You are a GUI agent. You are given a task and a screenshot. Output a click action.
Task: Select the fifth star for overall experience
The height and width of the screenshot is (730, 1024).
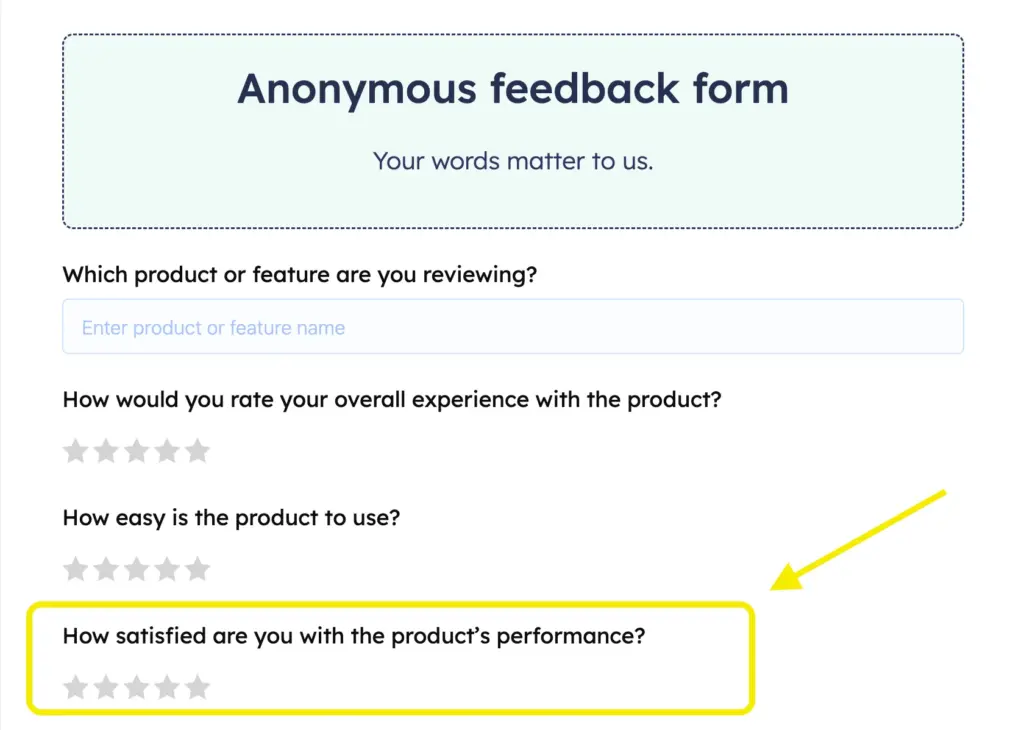coord(196,451)
